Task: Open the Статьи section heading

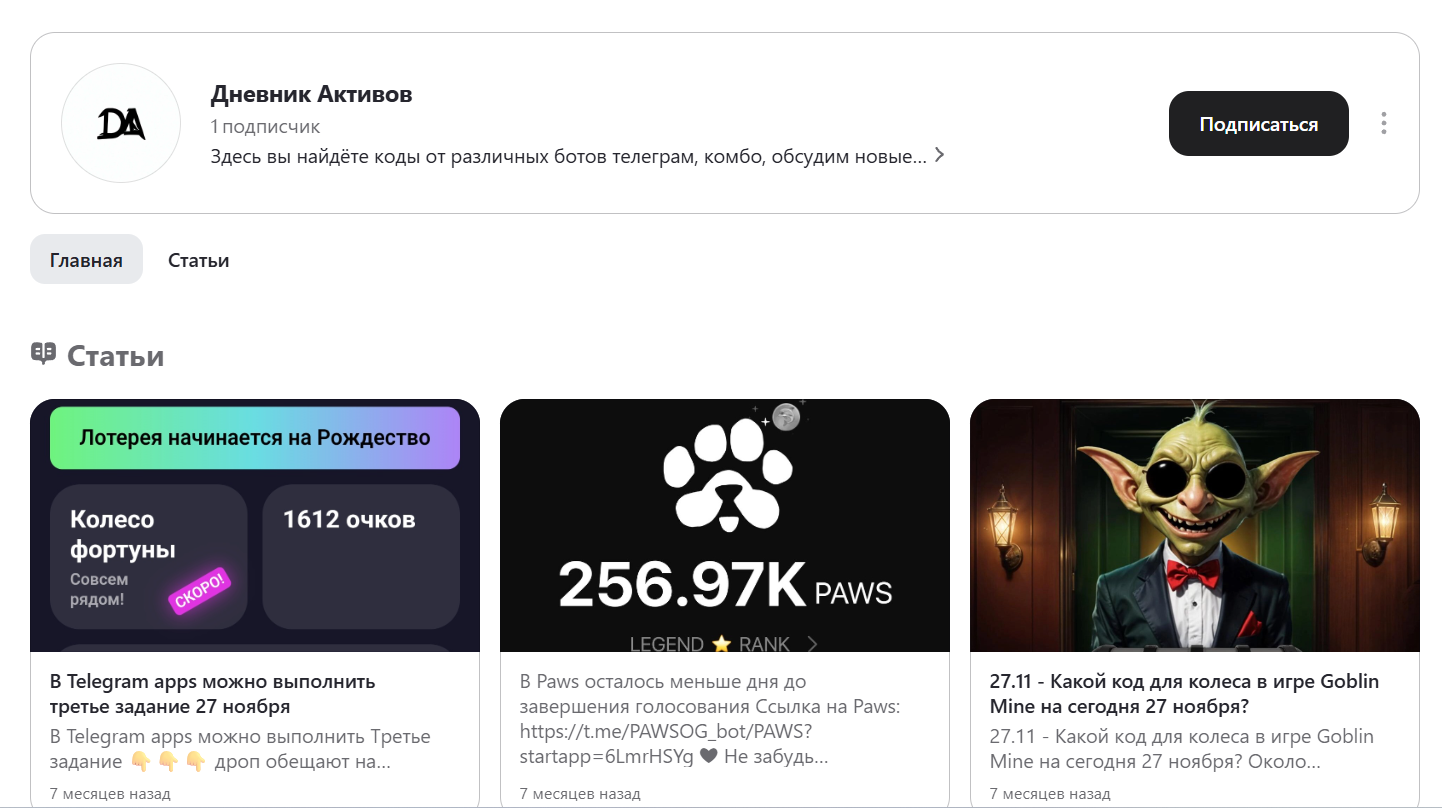Action: pos(116,355)
